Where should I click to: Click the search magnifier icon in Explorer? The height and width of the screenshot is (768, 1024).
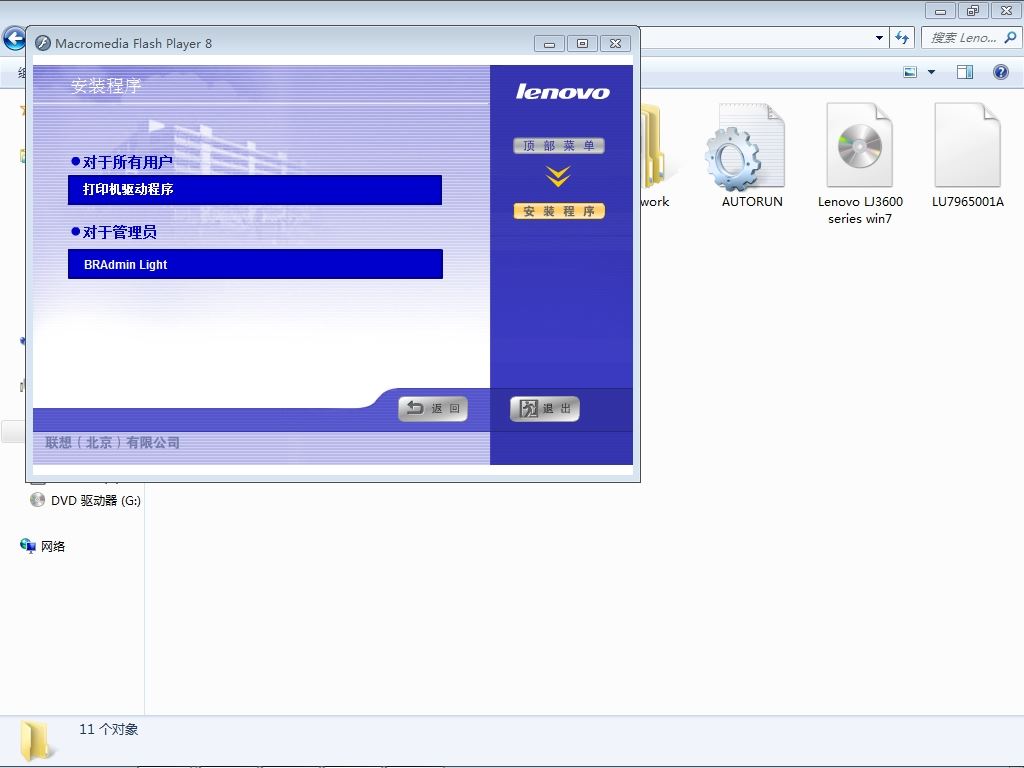[x=1010, y=38]
